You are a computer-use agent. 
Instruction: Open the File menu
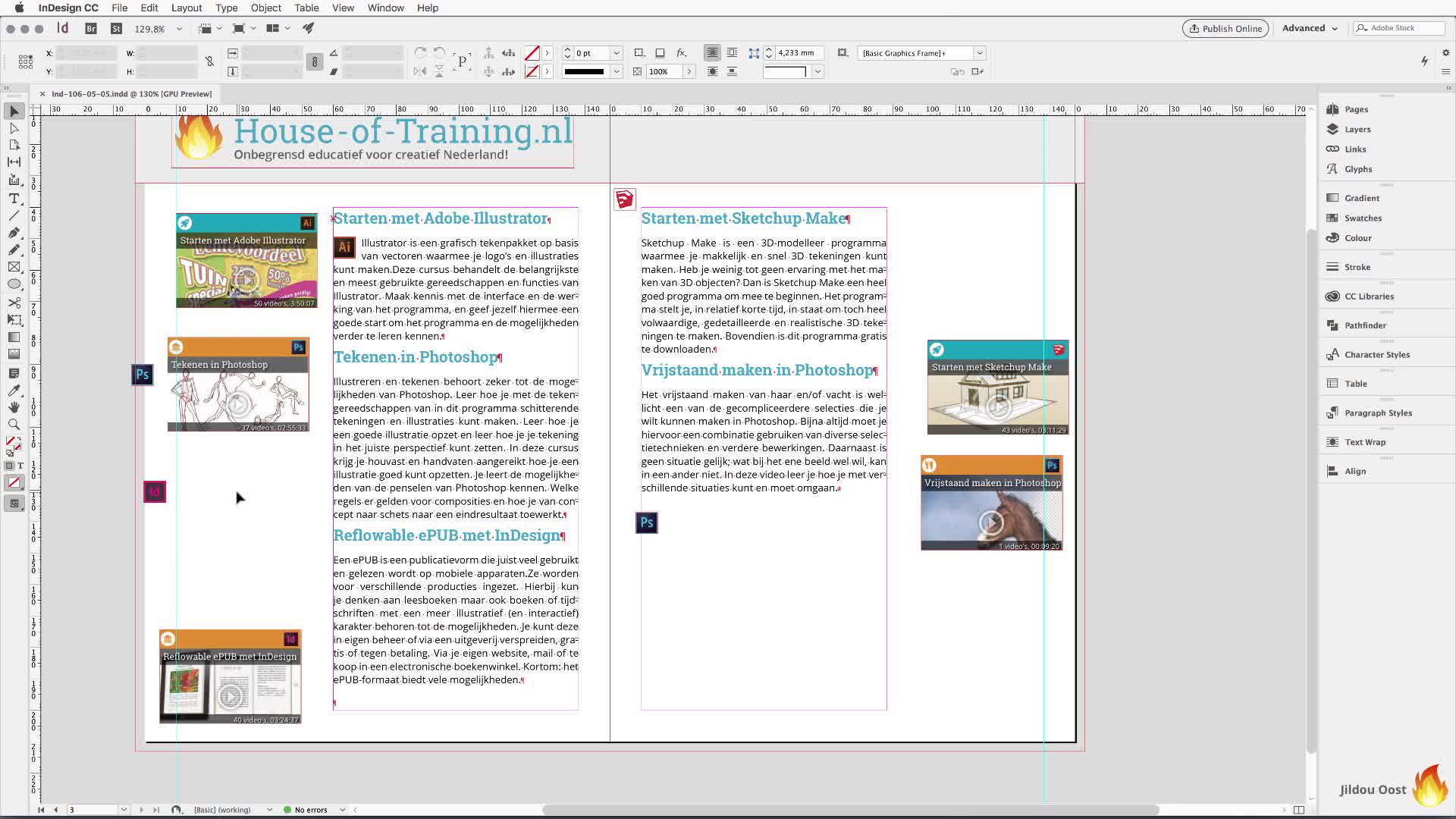[120, 8]
